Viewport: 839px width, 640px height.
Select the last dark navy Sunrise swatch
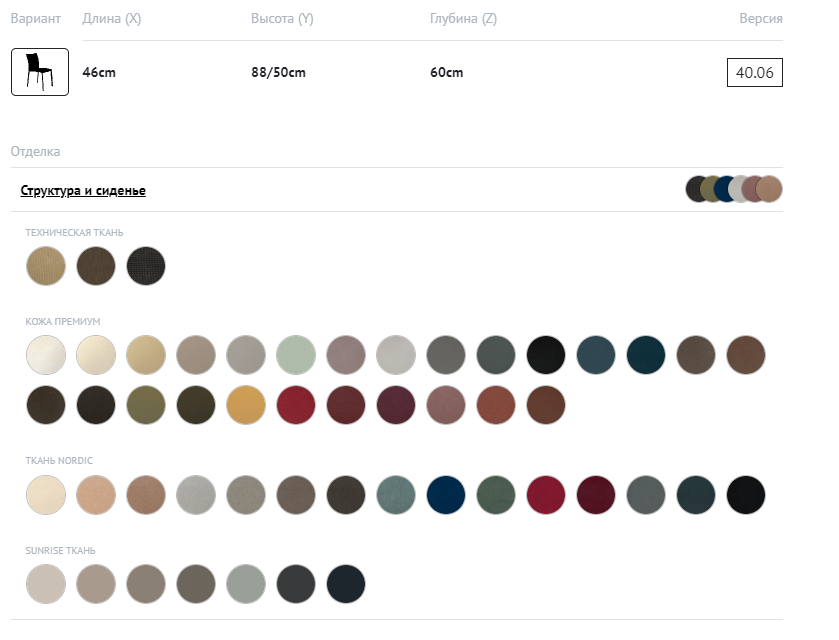[346, 584]
